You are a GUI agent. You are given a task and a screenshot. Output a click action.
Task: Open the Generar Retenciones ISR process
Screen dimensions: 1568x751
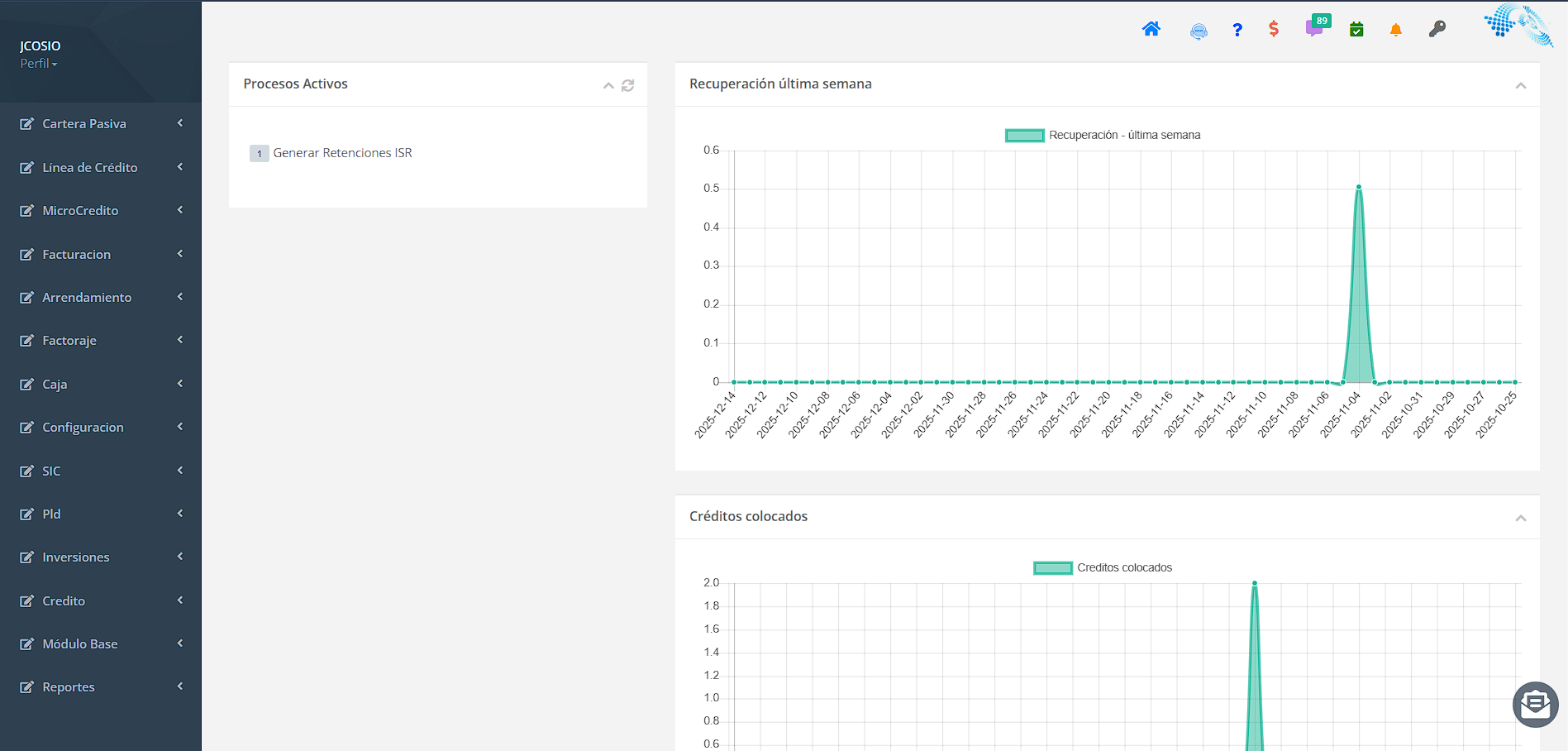[x=343, y=152]
